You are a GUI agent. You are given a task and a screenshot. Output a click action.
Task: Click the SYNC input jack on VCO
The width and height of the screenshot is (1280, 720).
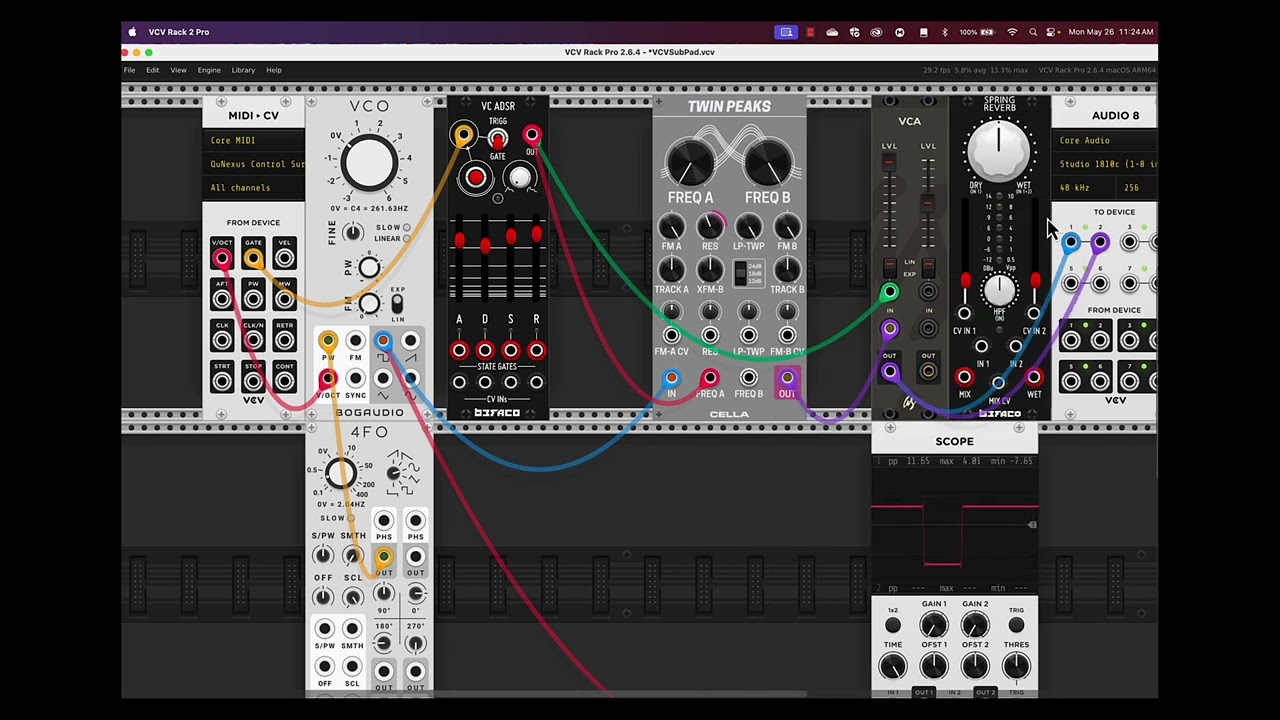point(355,379)
